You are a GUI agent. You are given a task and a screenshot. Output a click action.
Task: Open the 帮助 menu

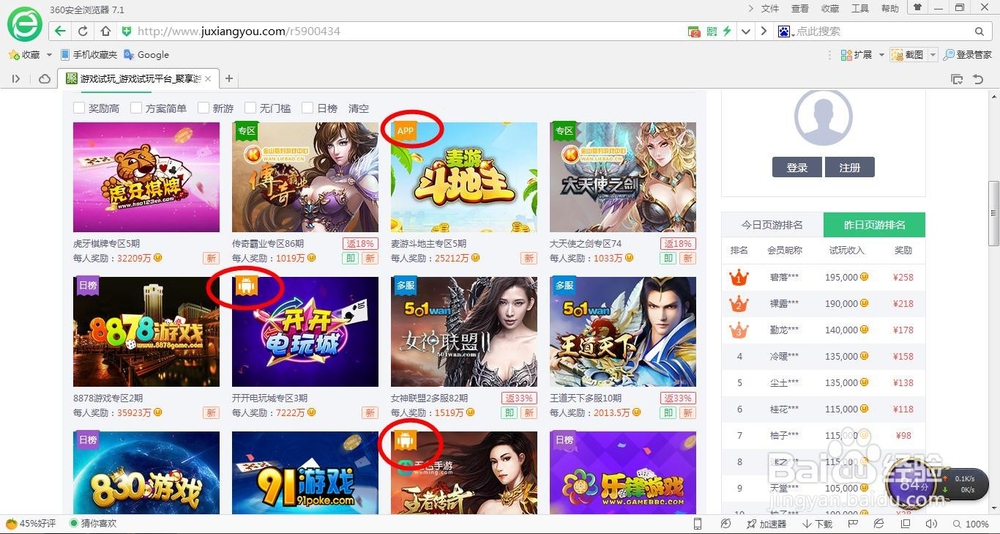(x=890, y=8)
